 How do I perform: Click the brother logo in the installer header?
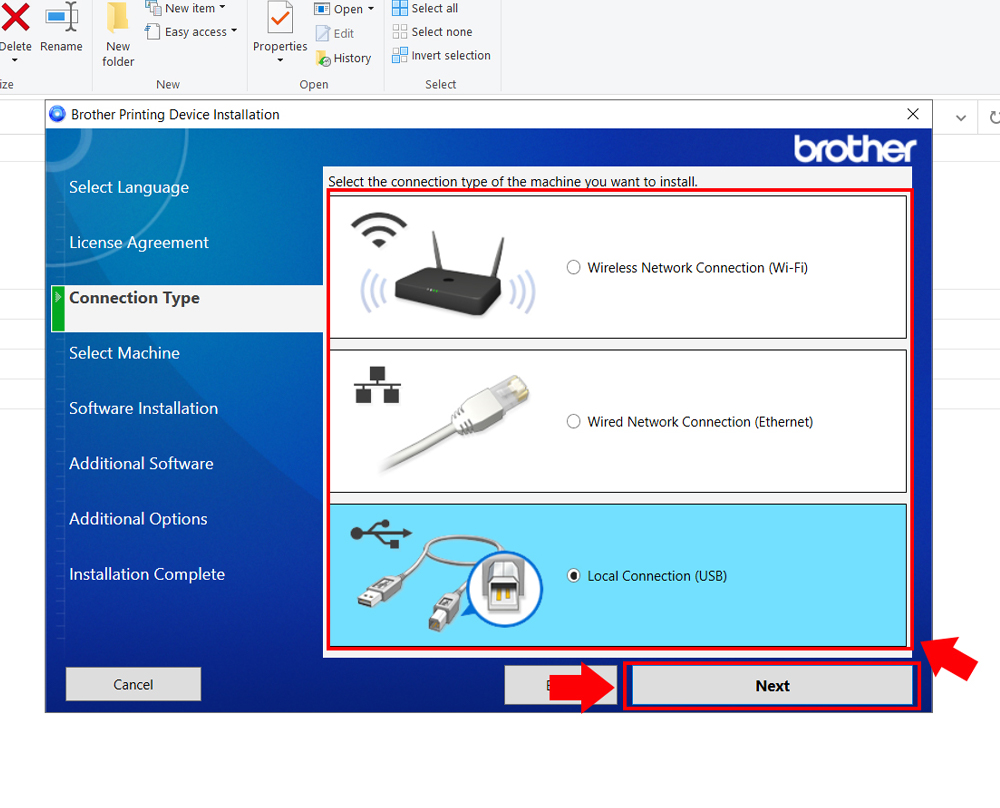(x=855, y=149)
